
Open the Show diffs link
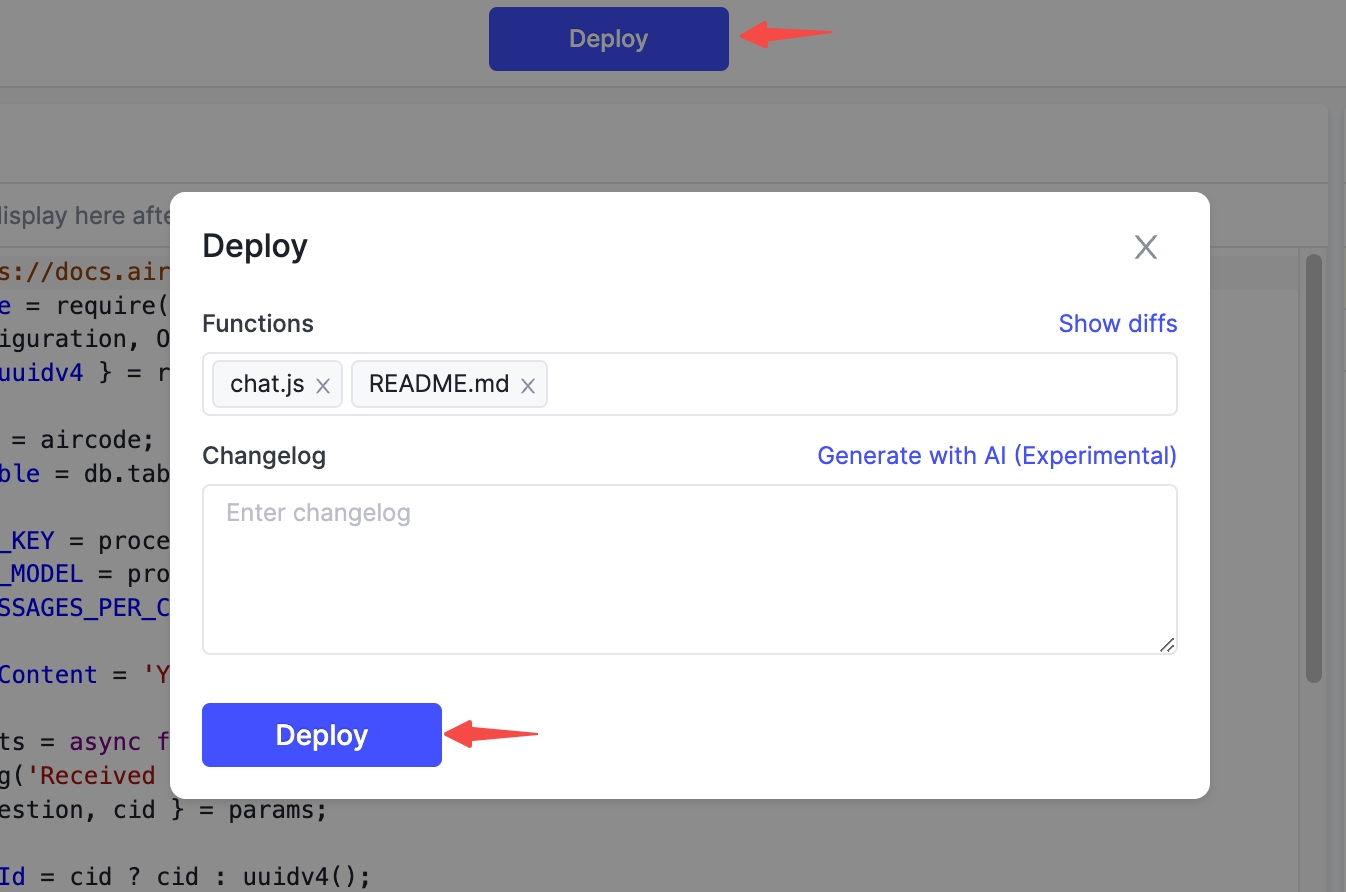pyautogui.click(x=1118, y=324)
